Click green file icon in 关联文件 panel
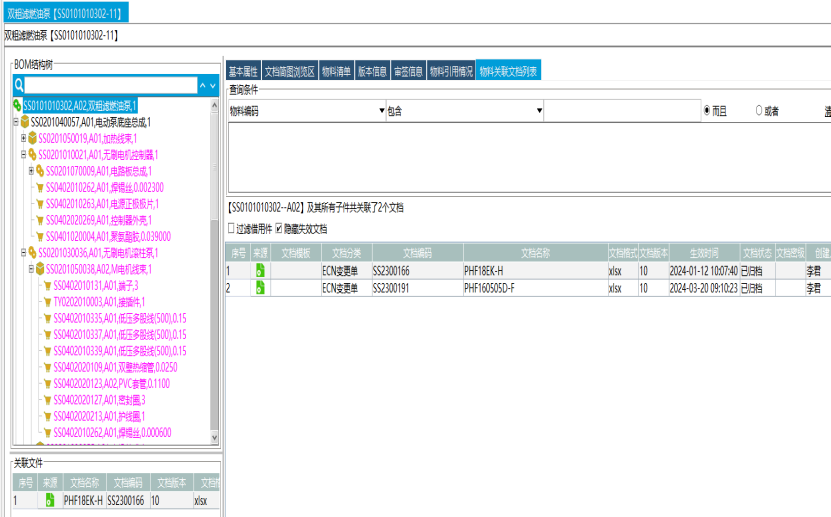This screenshot has width=831, height=517. pos(50,500)
